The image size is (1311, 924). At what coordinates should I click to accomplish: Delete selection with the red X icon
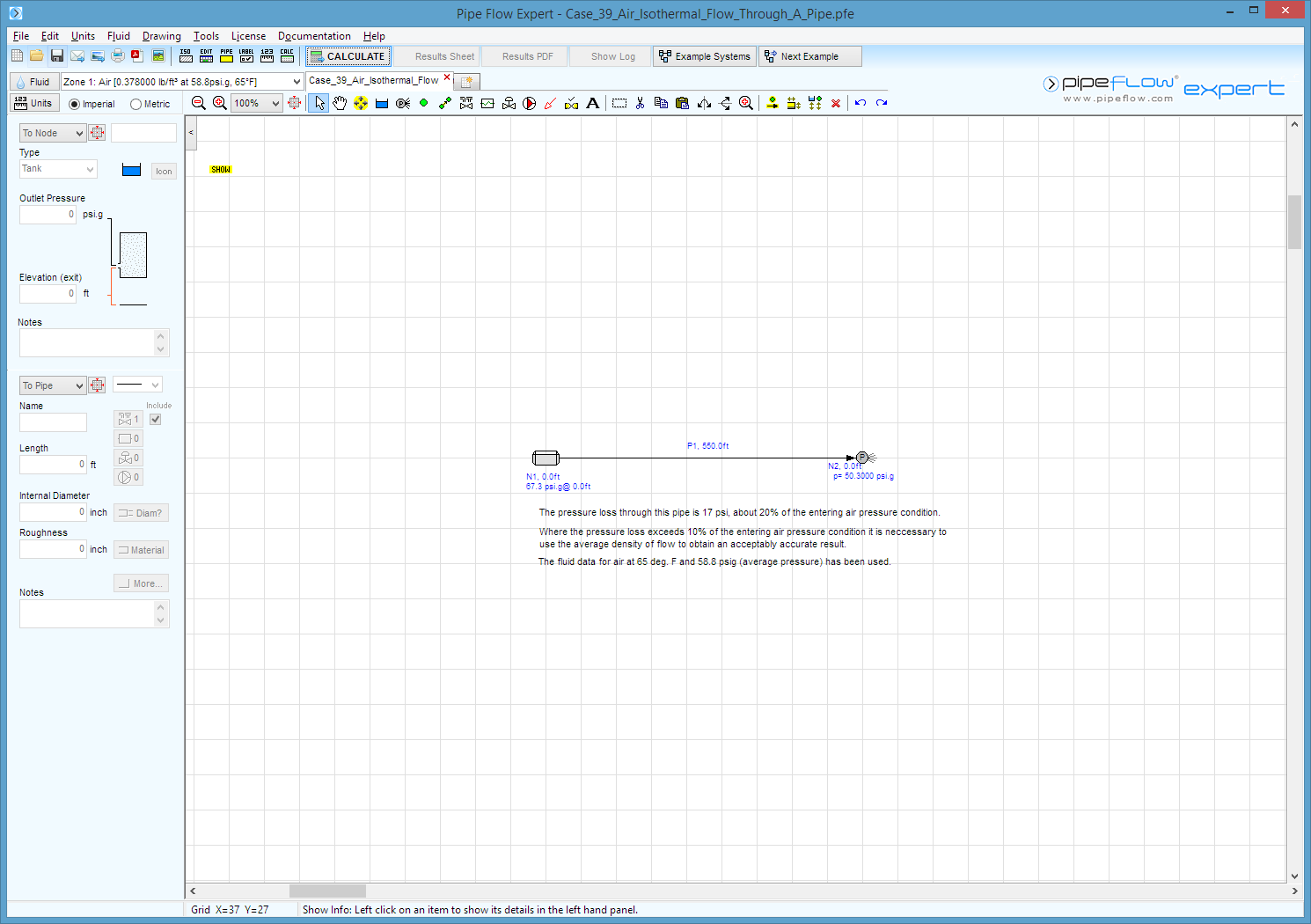click(836, 103)
